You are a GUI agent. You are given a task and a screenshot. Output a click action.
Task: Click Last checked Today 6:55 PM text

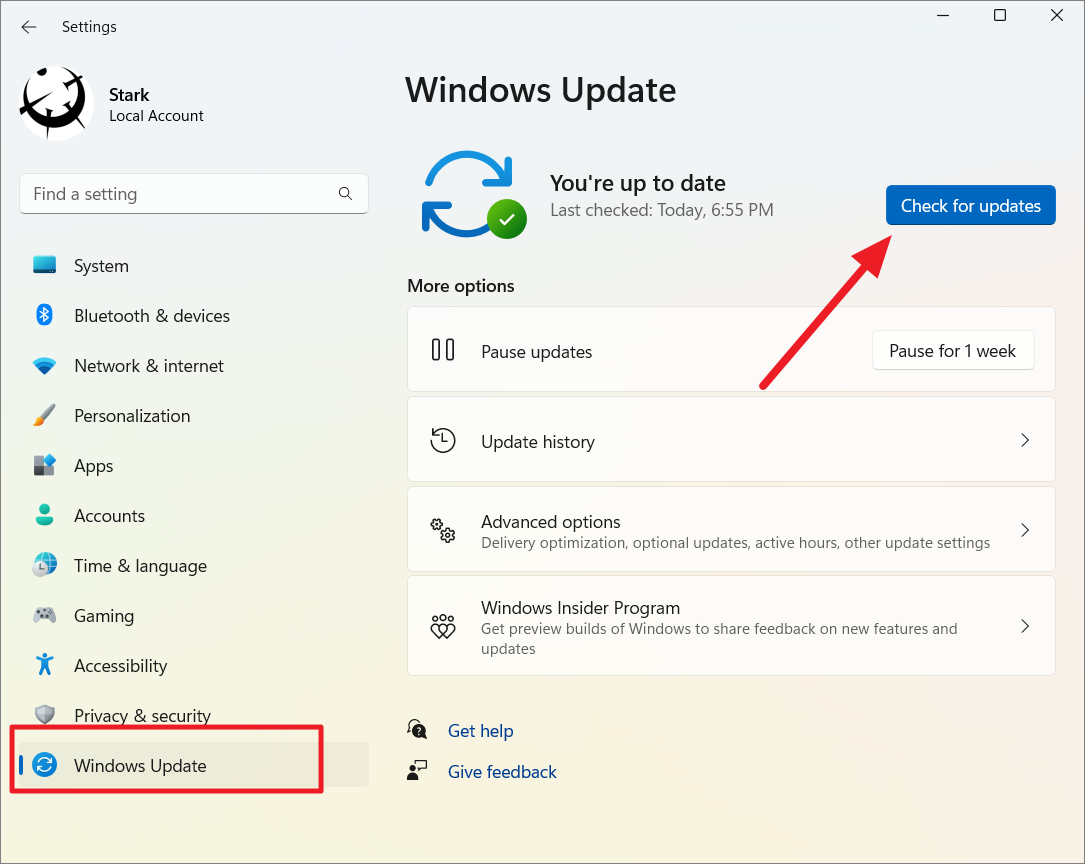(x=662, y=210)
